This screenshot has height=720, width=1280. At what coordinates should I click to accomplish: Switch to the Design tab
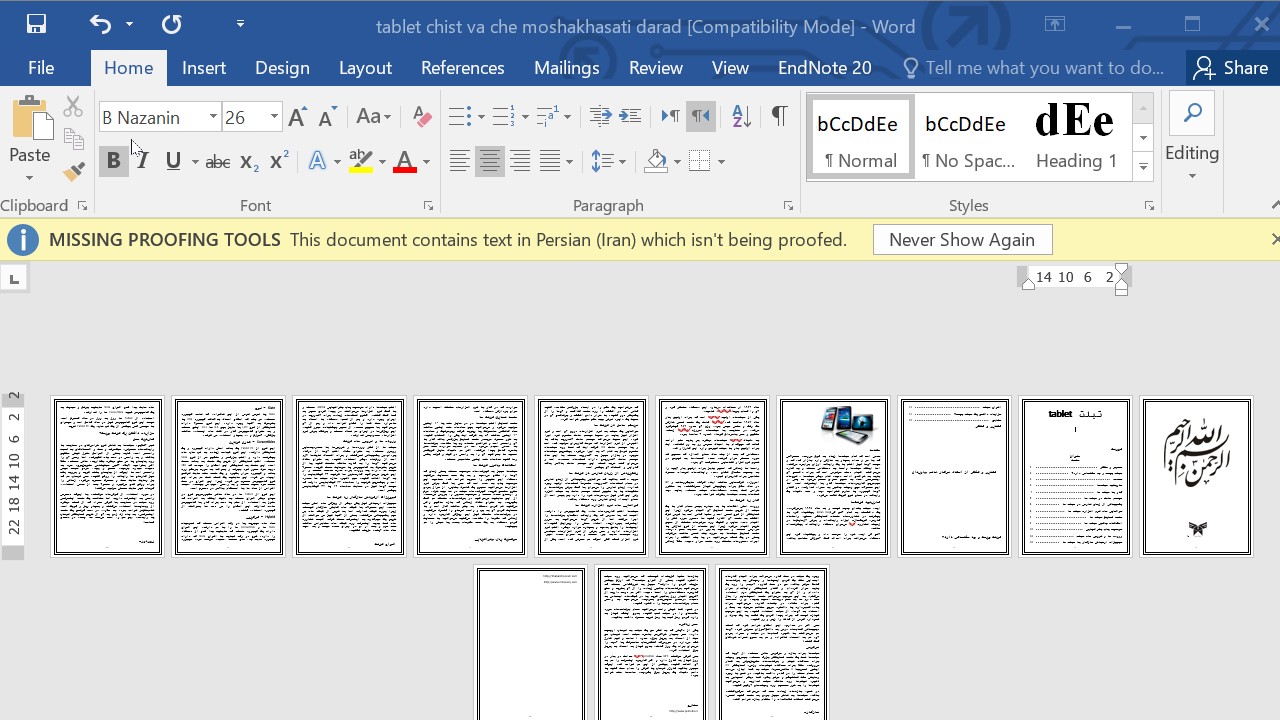point(282,68)
